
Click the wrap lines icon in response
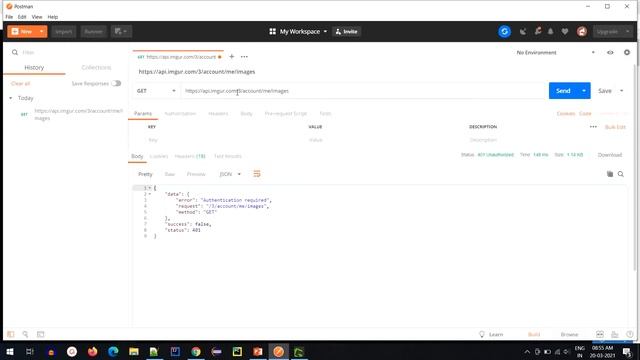[x=257, y=174]
